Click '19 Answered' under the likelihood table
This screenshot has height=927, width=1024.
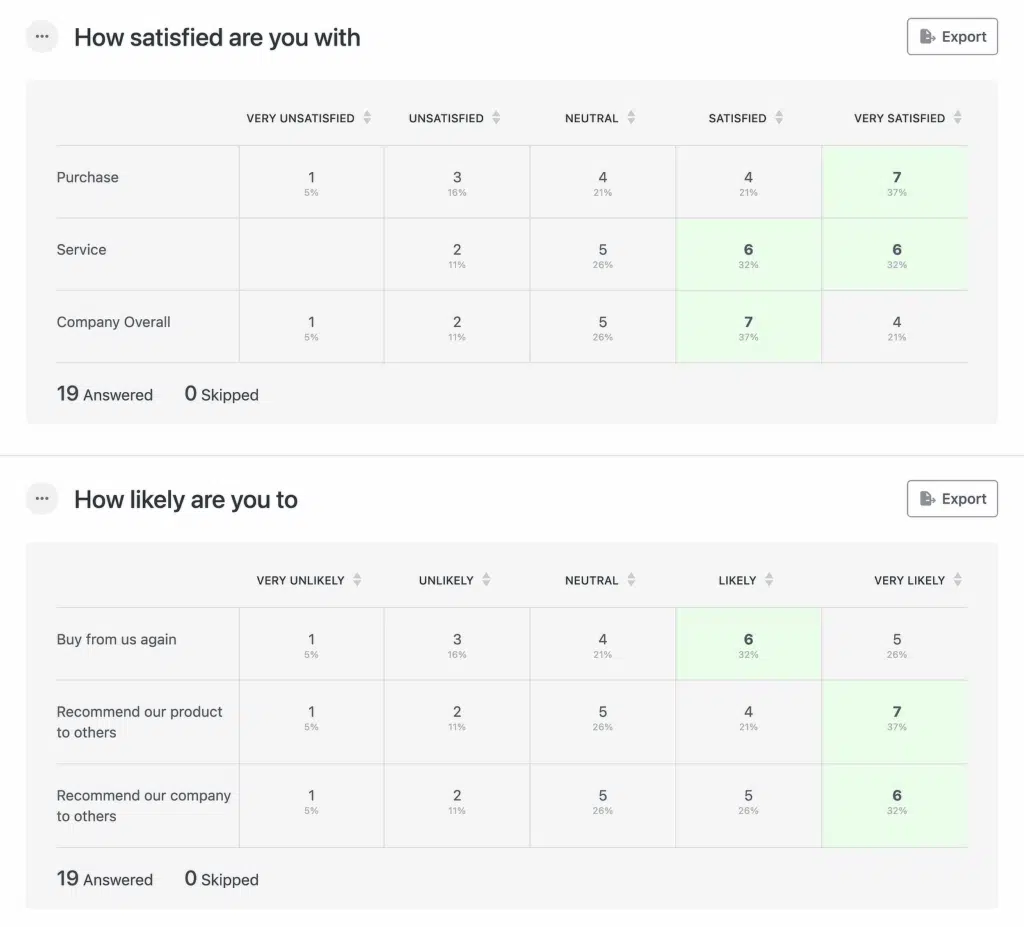[x=104, y=879]
